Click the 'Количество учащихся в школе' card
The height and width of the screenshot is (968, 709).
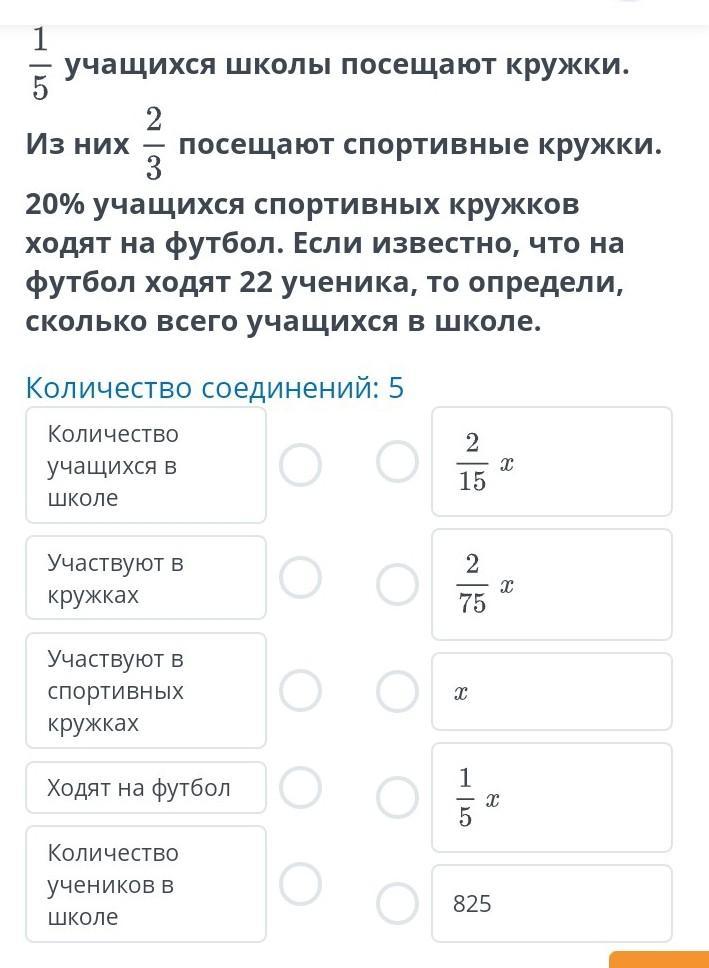click(146, 465)
